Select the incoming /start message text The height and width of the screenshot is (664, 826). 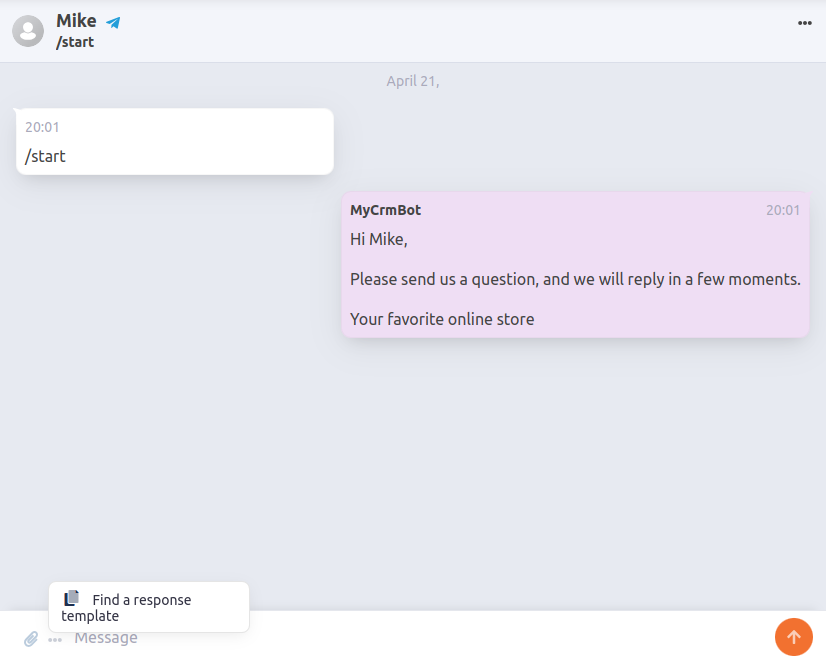coord(45,156)
